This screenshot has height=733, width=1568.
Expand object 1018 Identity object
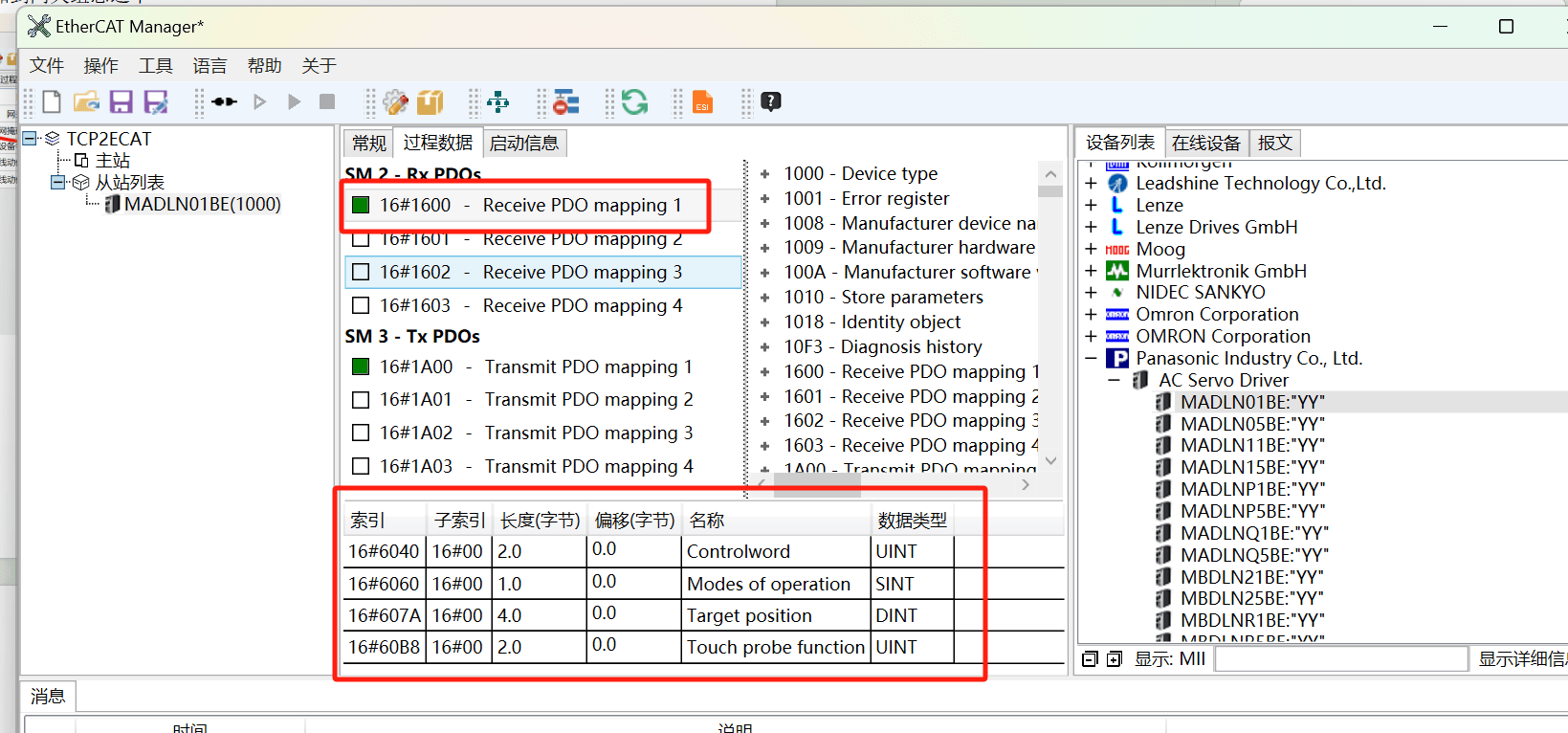click(x=764, y=322)
